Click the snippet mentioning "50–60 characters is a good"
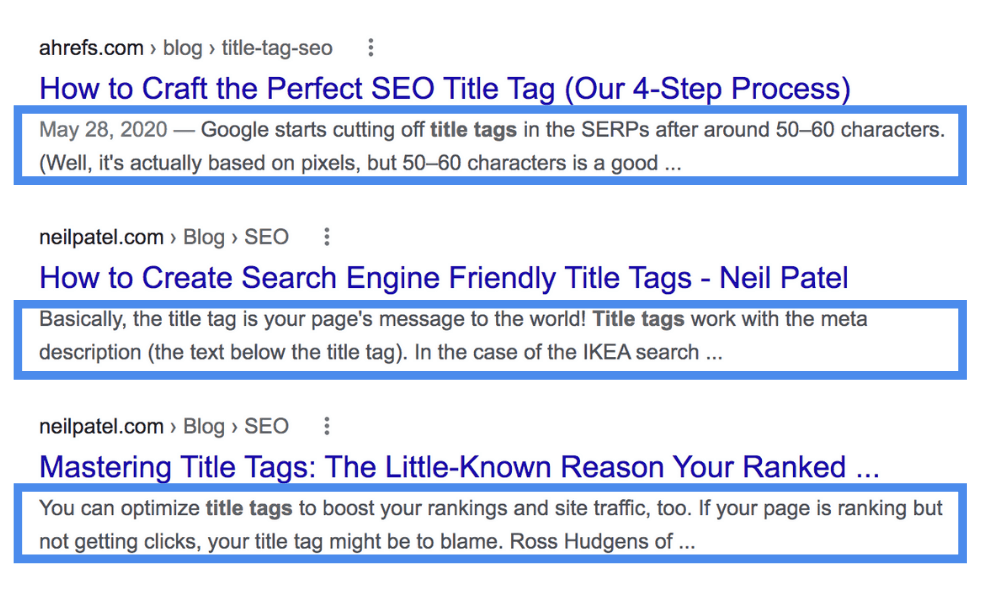1000x600 pixels. [x=360, y=163]
